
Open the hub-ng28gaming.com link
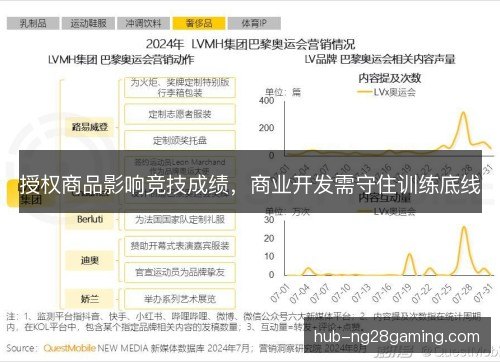[397, 337]
